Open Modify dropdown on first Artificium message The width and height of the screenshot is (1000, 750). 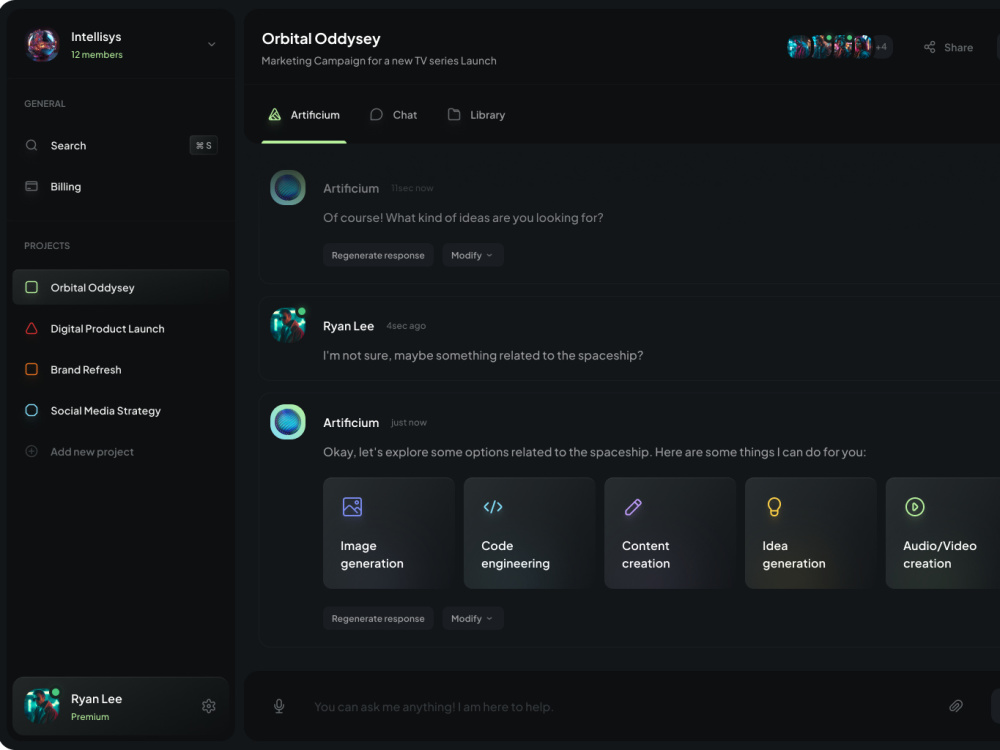(x=473, y=255)
